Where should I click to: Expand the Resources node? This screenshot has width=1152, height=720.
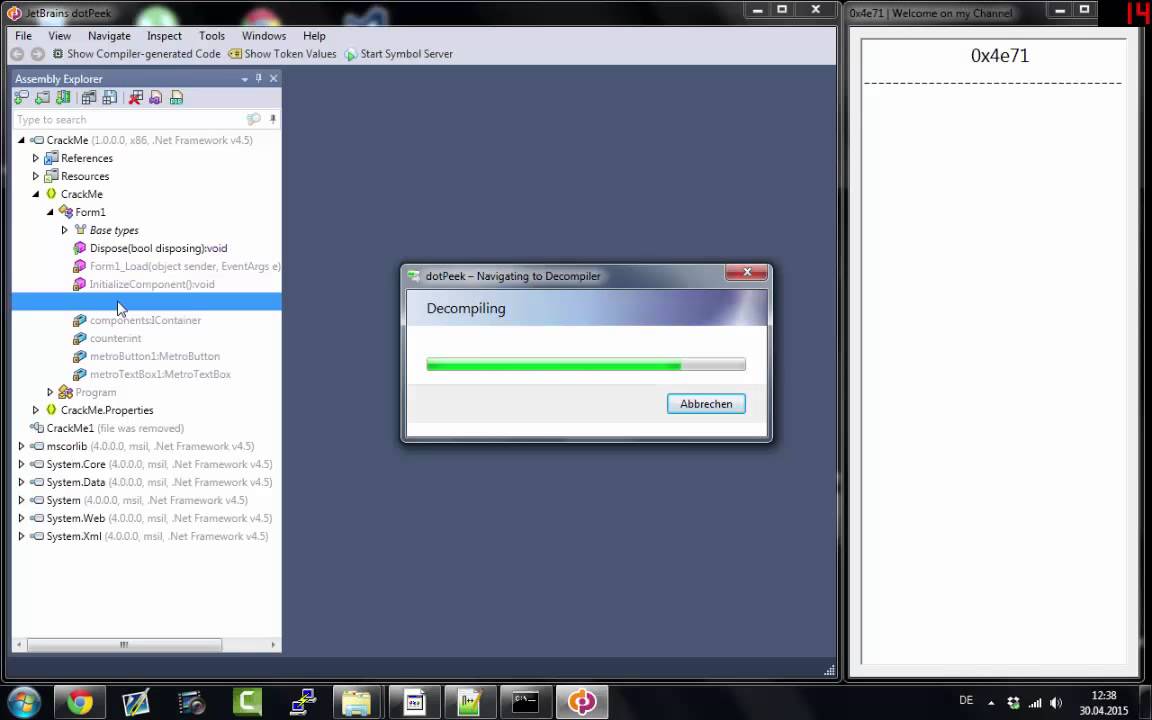pyautogui.click(x=35, y=176)
